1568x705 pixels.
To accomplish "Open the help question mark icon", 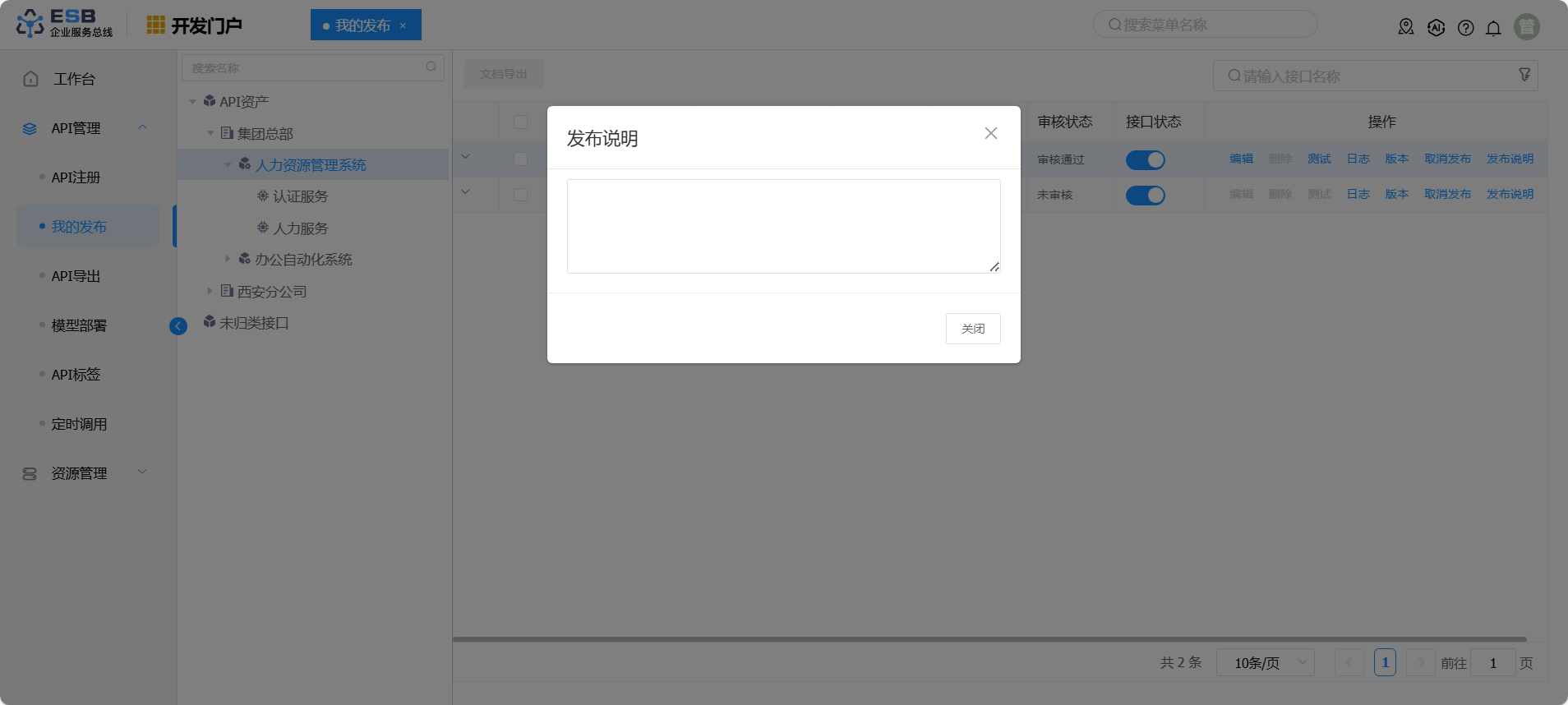I will point(1465,28).
